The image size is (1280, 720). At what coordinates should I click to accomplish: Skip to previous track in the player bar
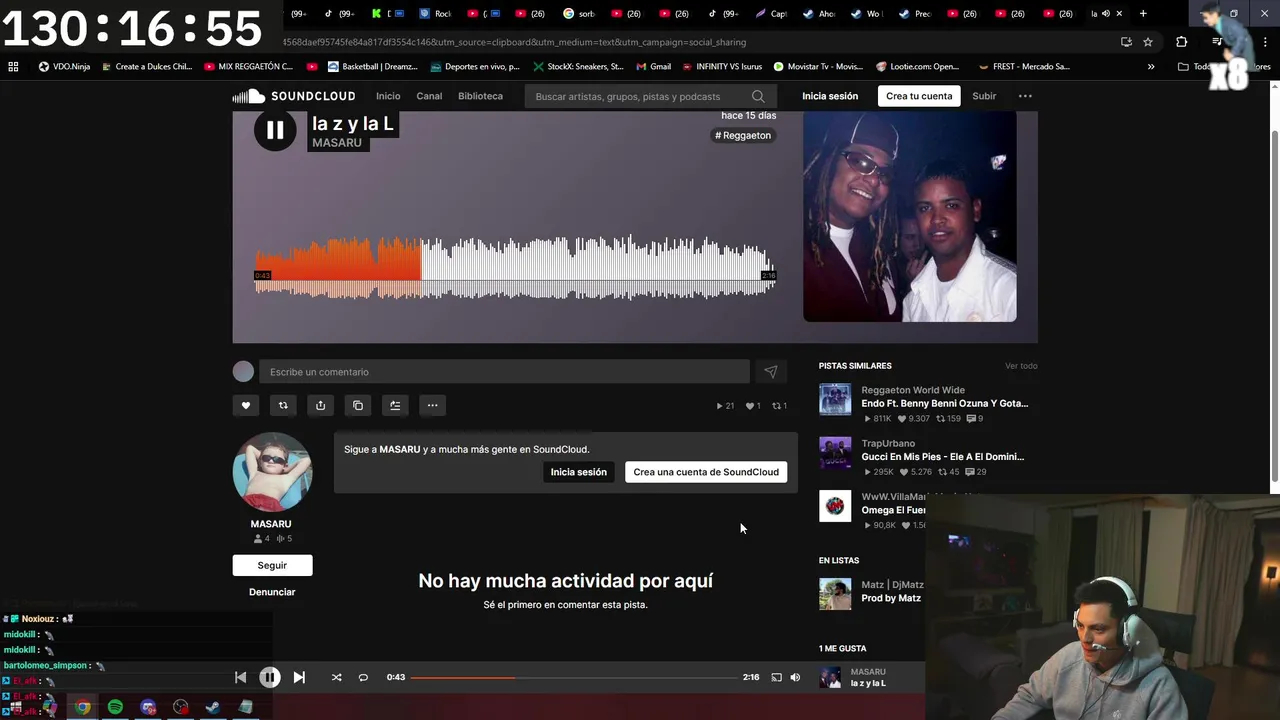tap(240, 677)
